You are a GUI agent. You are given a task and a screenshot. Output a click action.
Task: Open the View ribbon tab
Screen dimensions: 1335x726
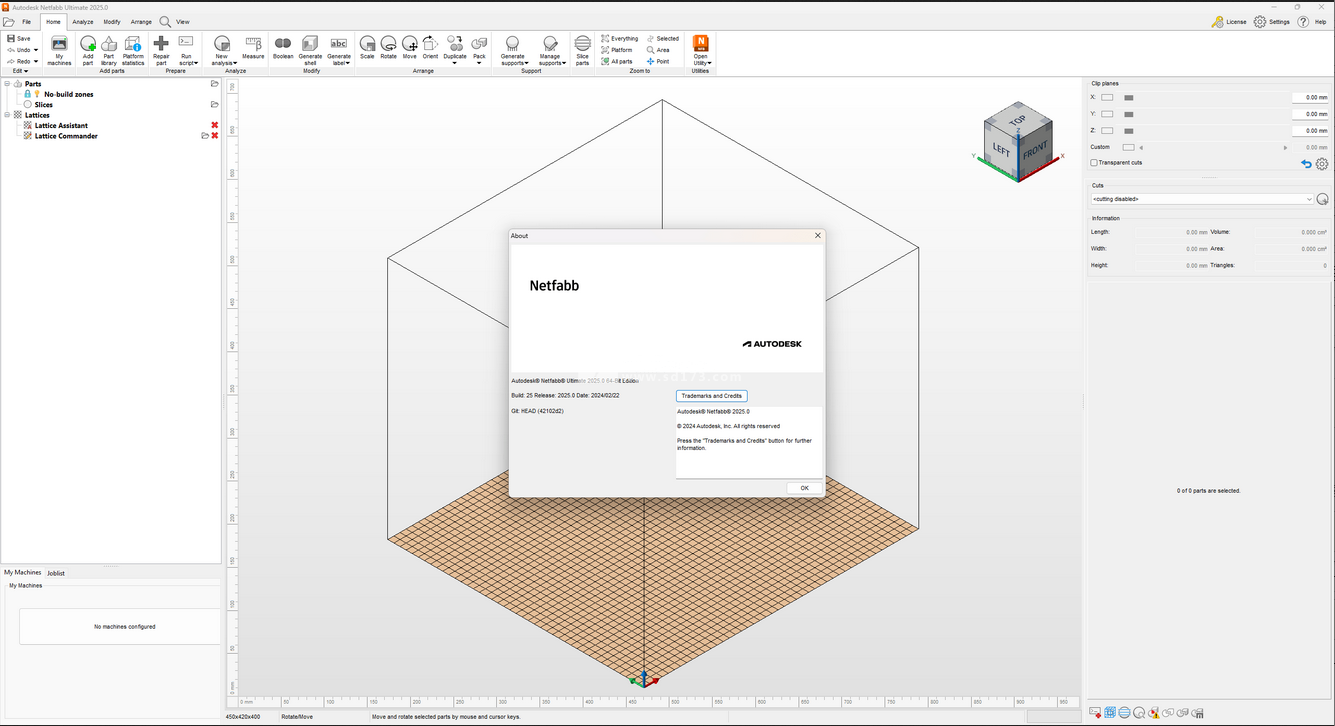(x=183, y=21)
